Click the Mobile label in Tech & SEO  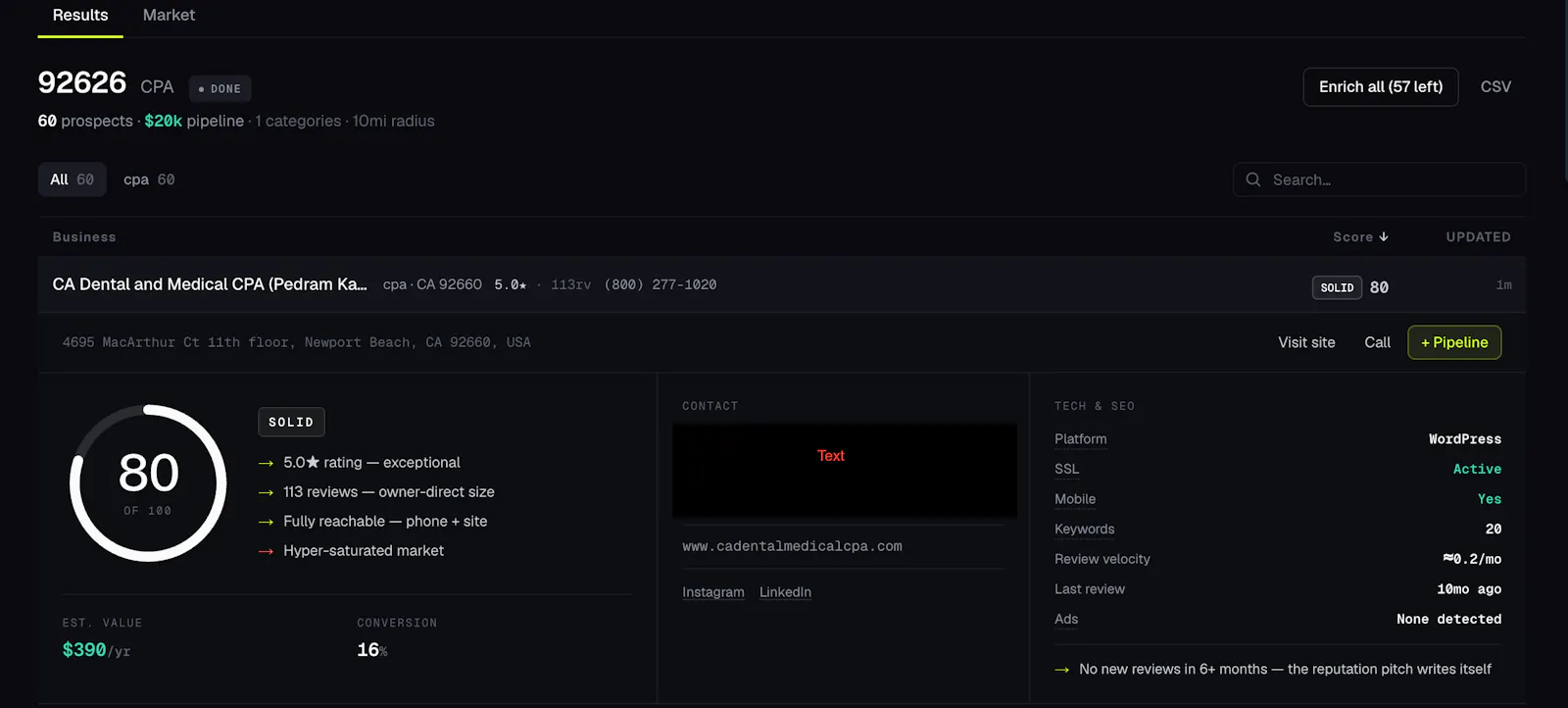pos(1075,499)
